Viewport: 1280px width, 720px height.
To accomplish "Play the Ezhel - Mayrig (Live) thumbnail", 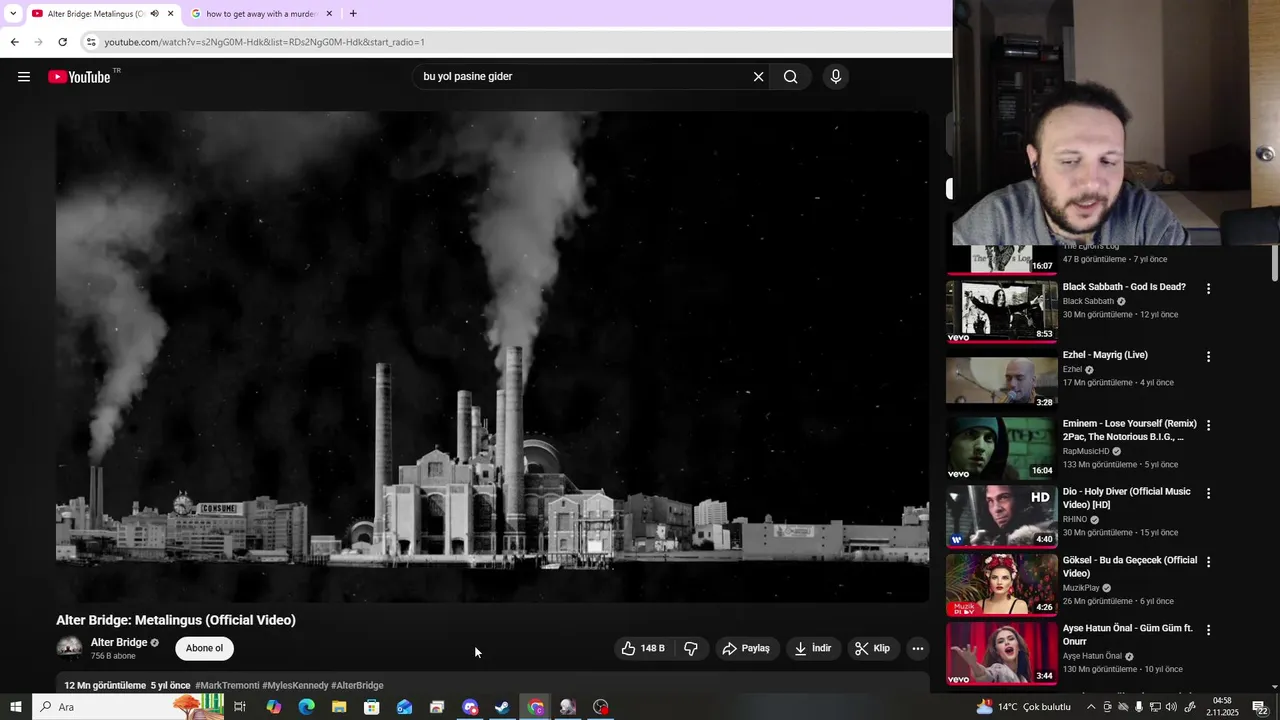I will [x=1002, y=380].
